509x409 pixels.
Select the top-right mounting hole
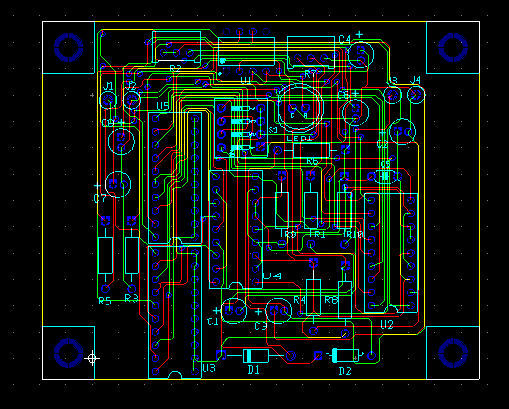tap(453, 47)
